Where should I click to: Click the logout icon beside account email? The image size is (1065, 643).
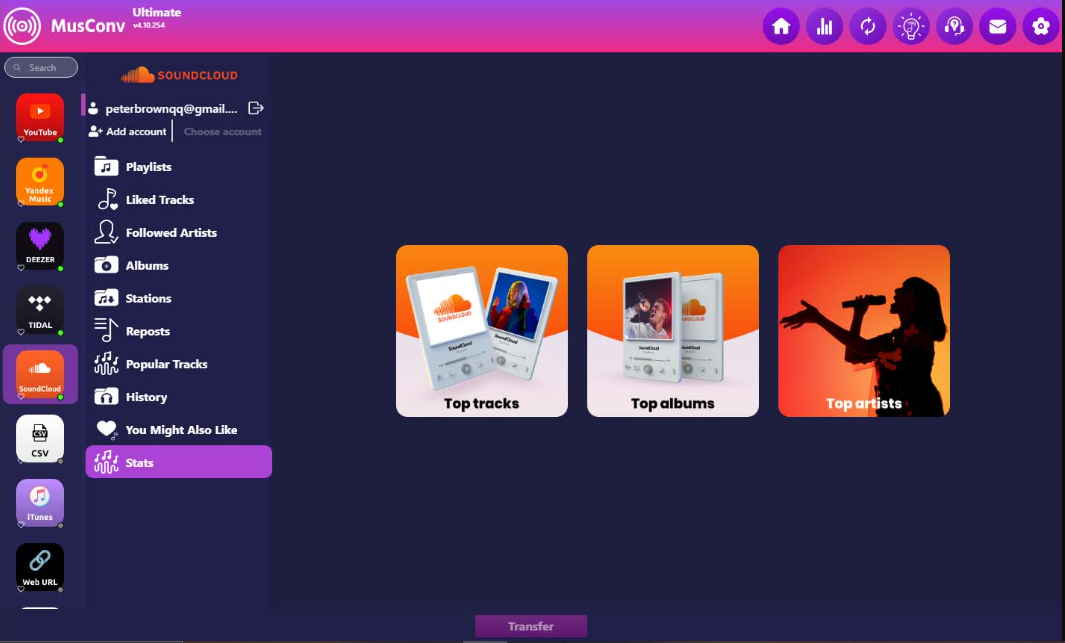(255, 108)
